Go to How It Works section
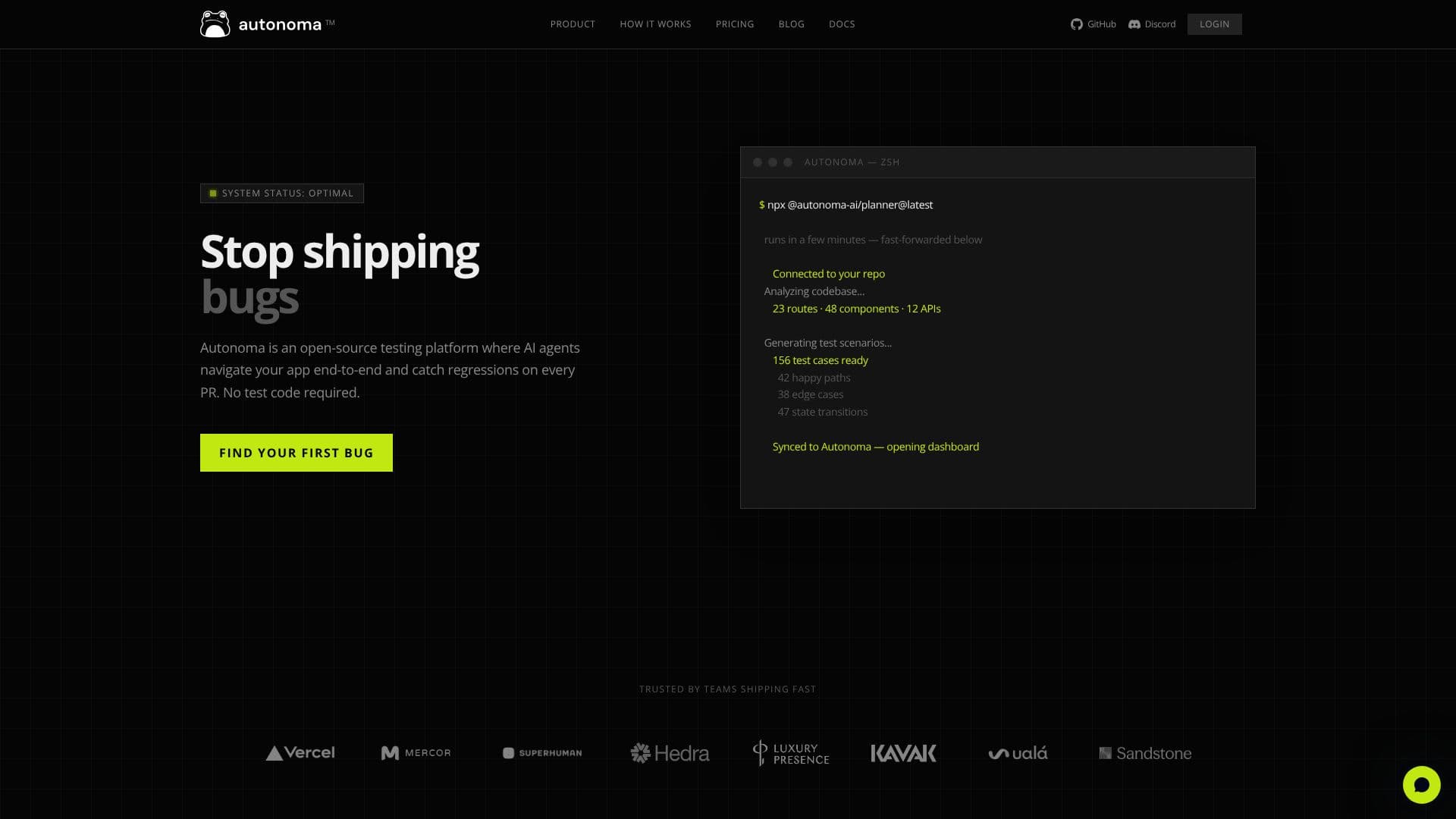Image resolution: width=1456 pixels, height=819 pixels. click(x=655, y=24)
